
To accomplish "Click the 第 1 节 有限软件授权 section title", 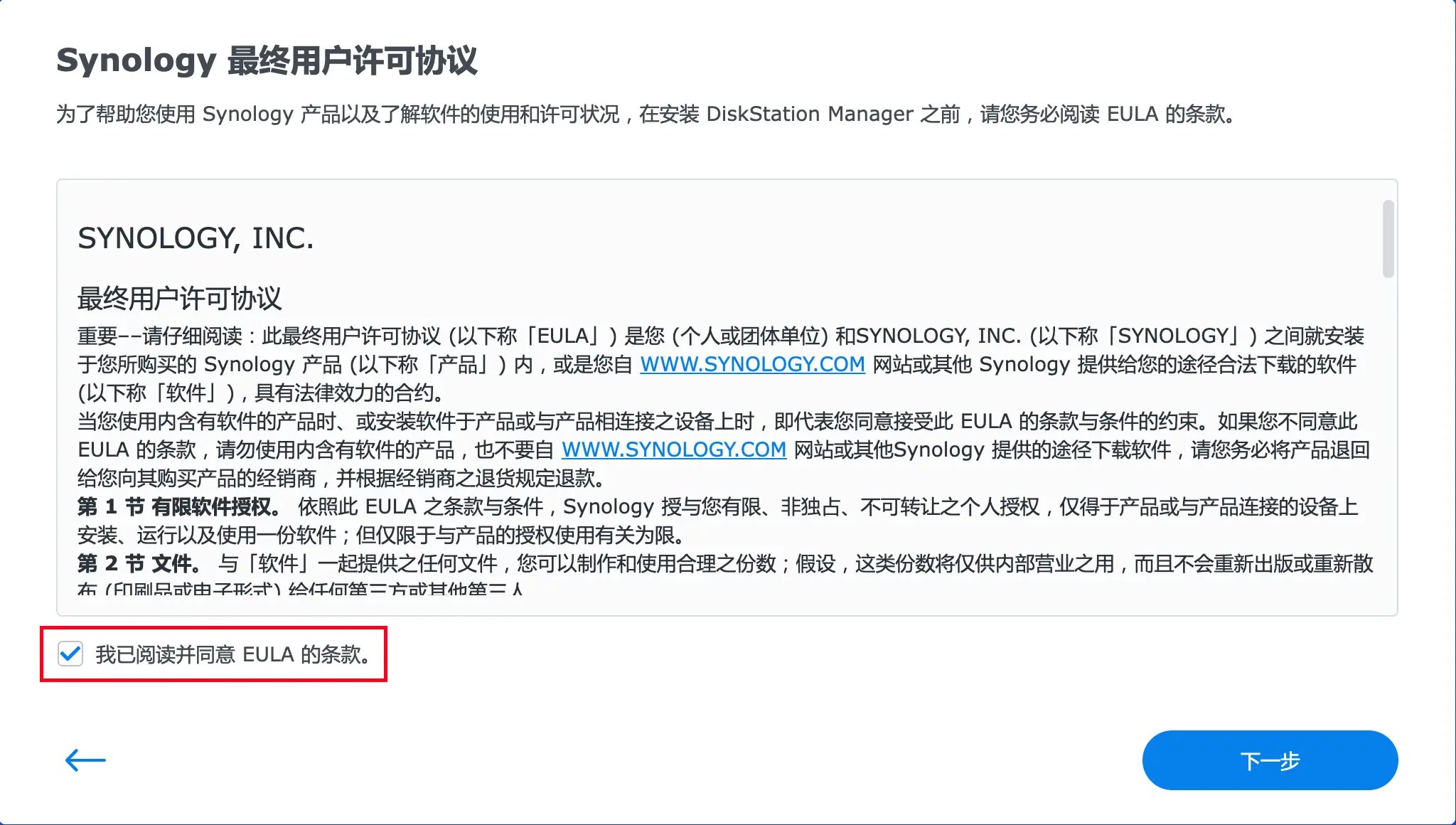I will 178,506.
